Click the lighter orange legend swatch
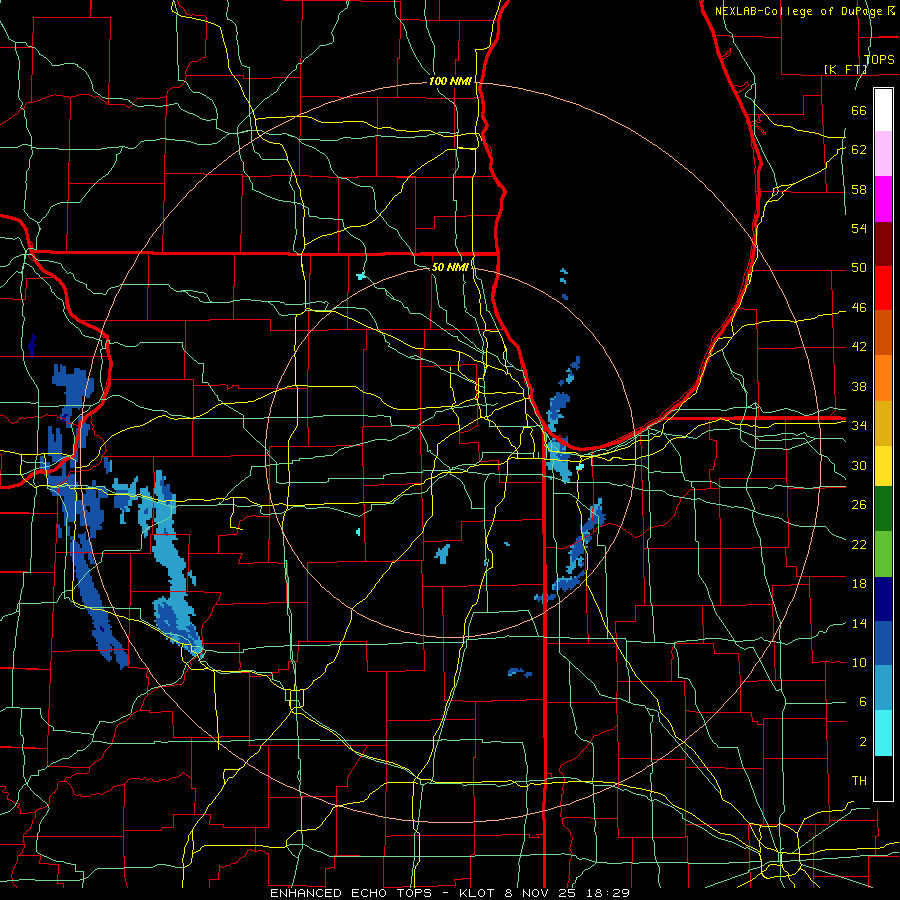This screenshot has width=900, height=900. click(883, 378)
